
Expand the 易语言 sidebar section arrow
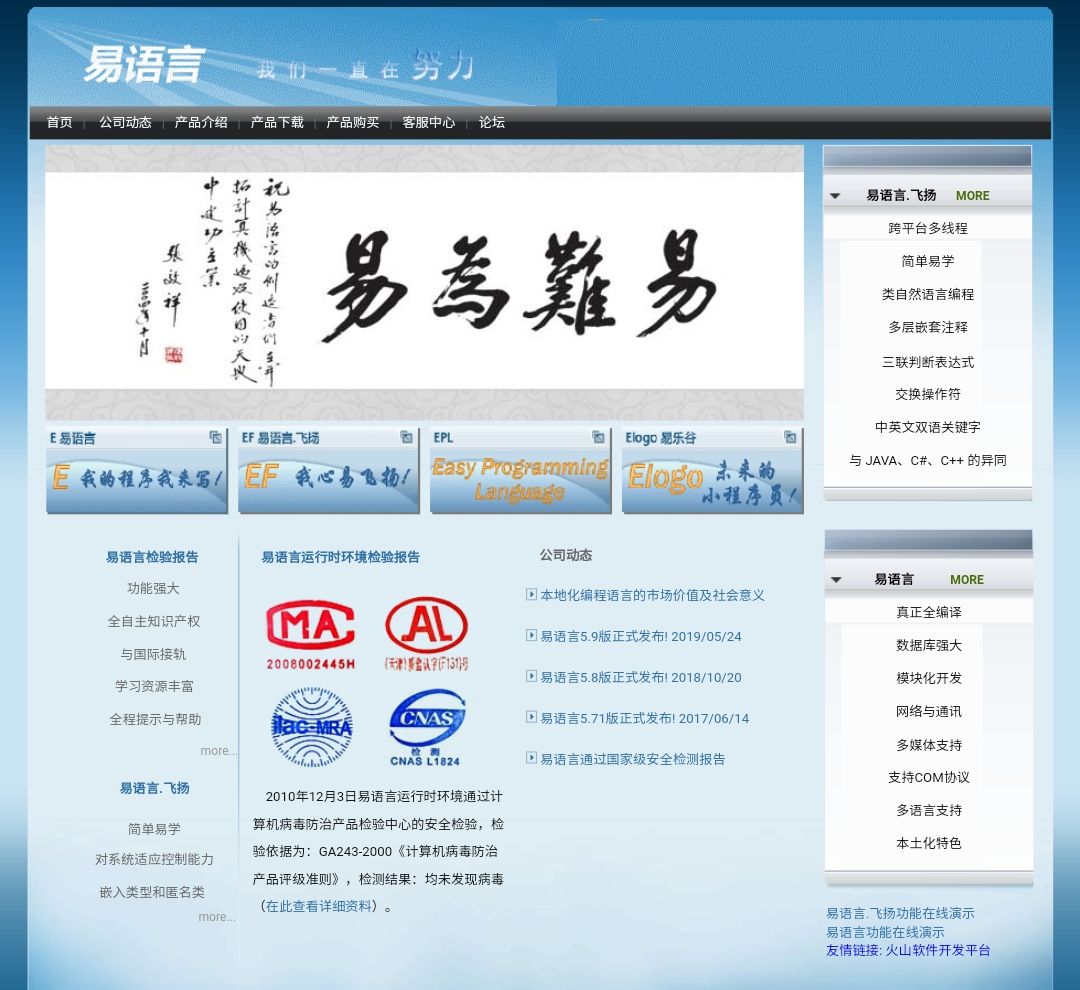836,580
